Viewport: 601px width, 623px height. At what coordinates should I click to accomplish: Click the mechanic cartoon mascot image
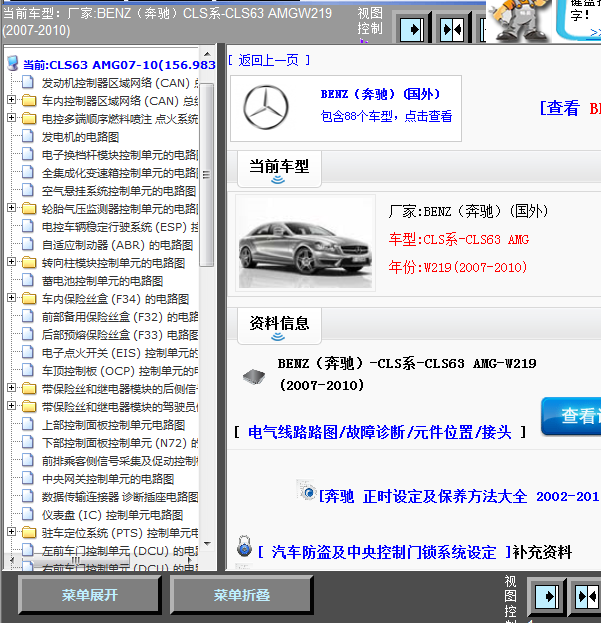pyautogui.click(x=518, y=21)
